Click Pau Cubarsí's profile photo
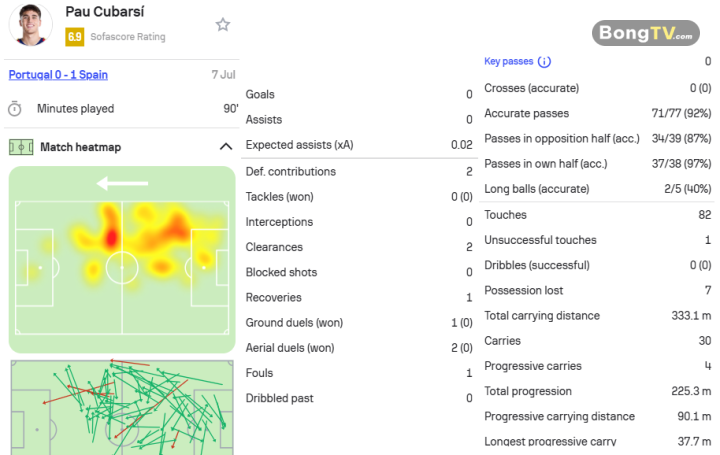 point(31,25)
